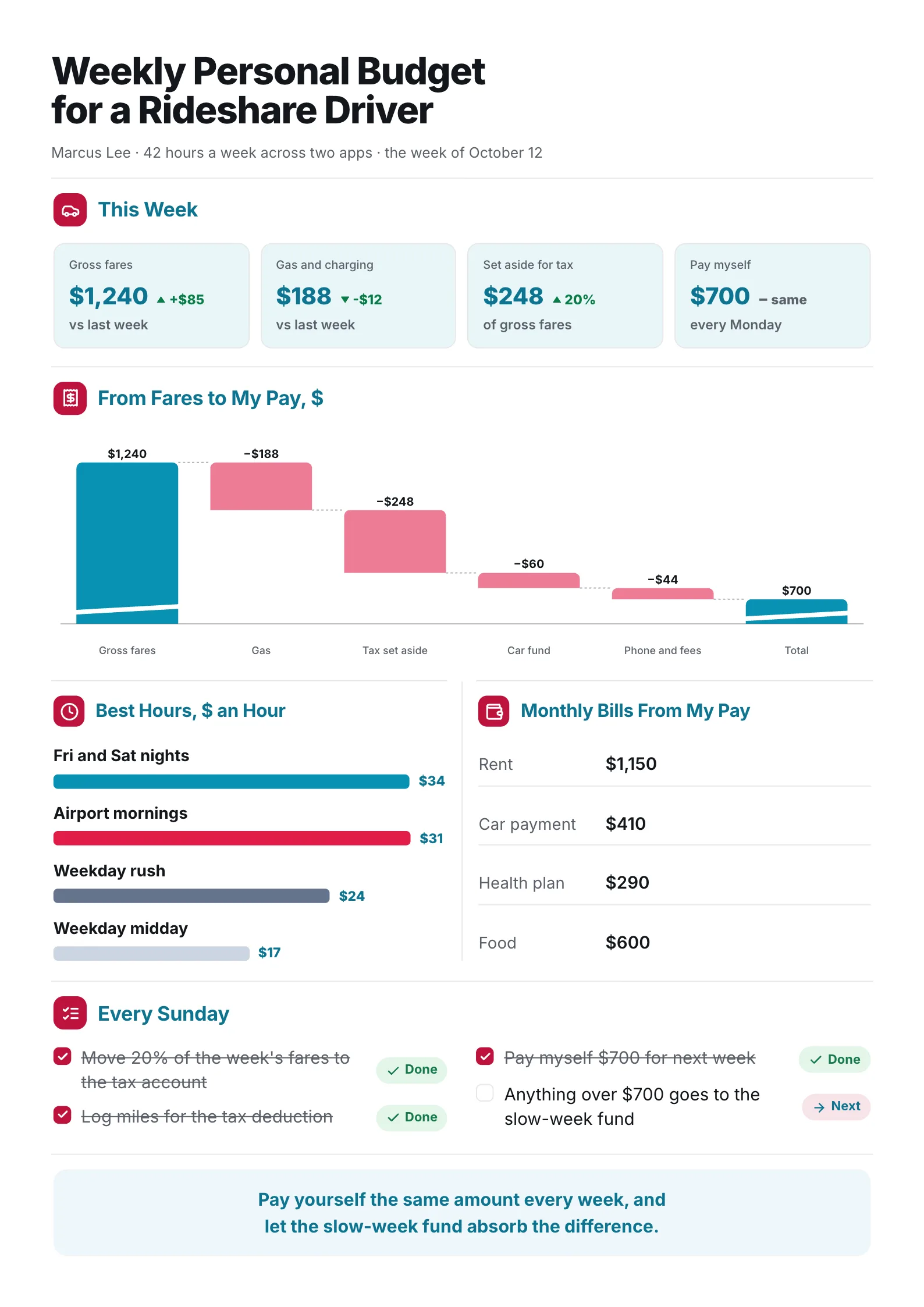This screenshot has width=924, height=1307.
Task: Click the -$248 Tax set aside bar
Action: 395,542
